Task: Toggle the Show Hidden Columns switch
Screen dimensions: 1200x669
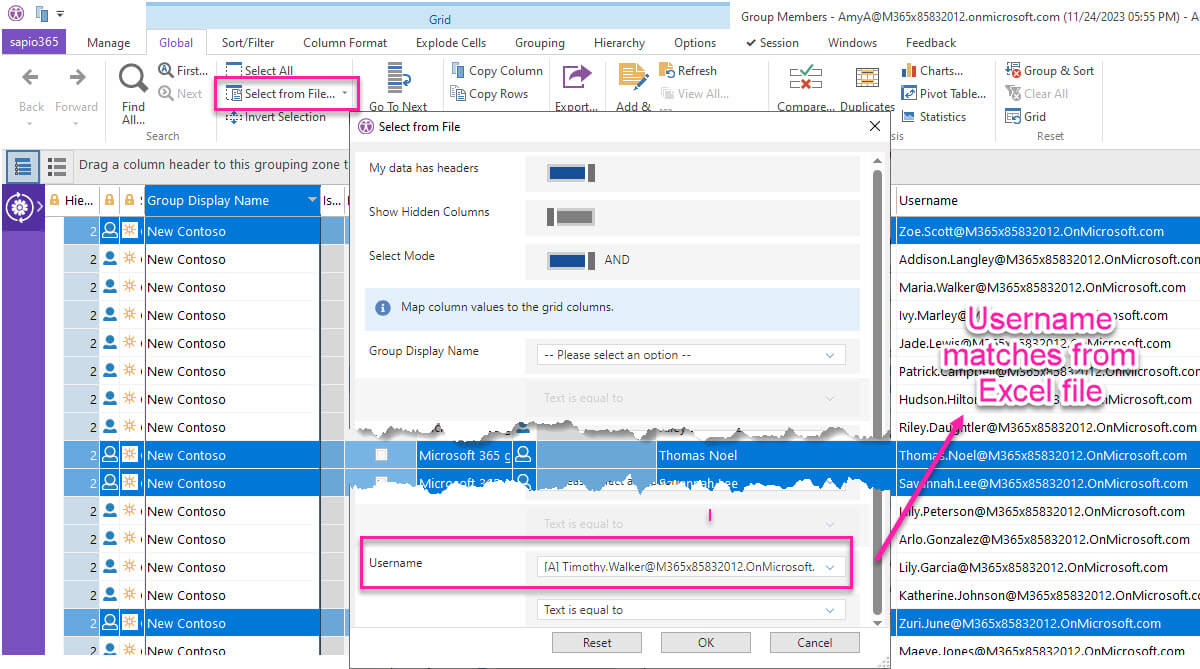Action: (572, 216)
